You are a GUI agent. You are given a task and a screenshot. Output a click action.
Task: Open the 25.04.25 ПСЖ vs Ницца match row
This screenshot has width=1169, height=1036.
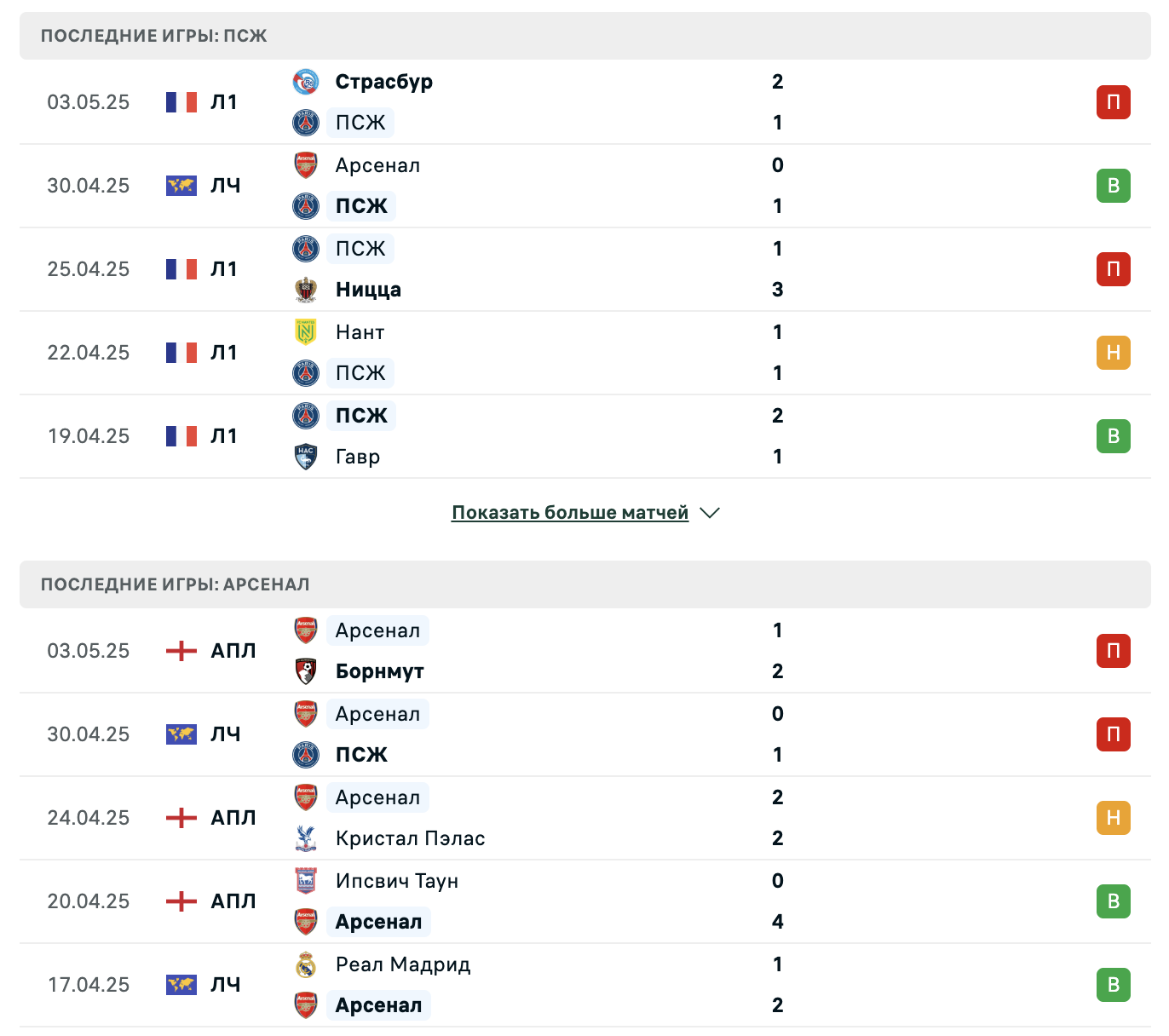coord(585,269)
